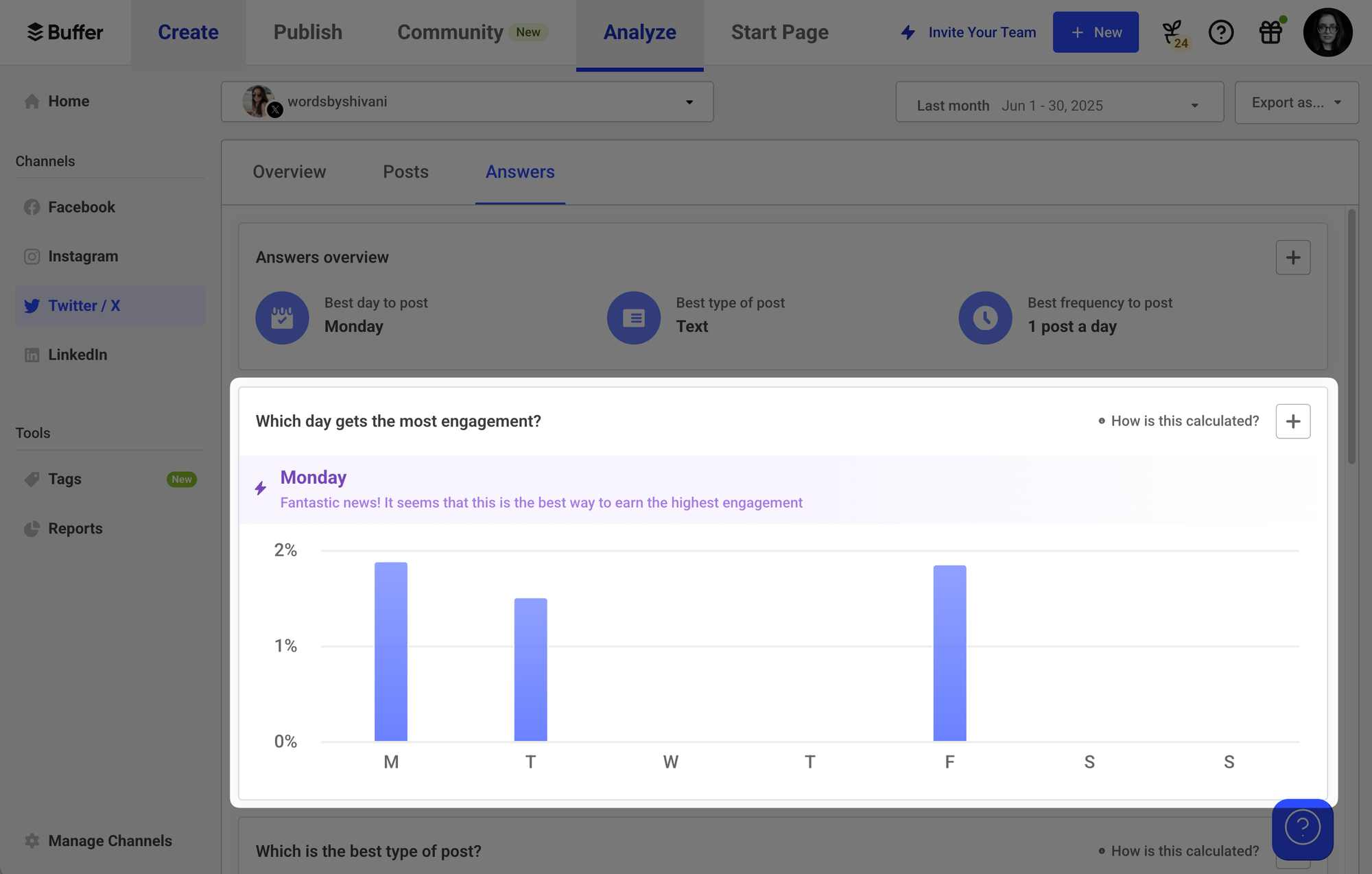Open the Reports tool

[x=75, y=528]
